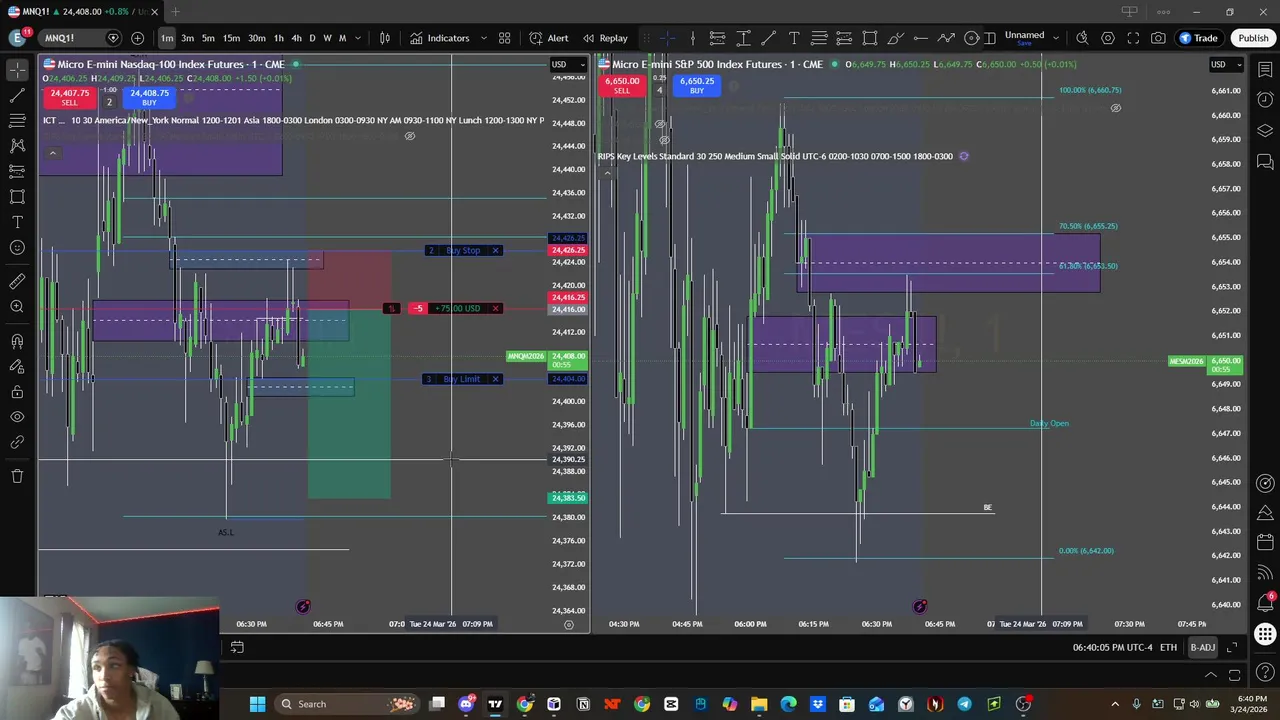
Task: Switch to the 5m timeframe
Action: pos(208,38)
